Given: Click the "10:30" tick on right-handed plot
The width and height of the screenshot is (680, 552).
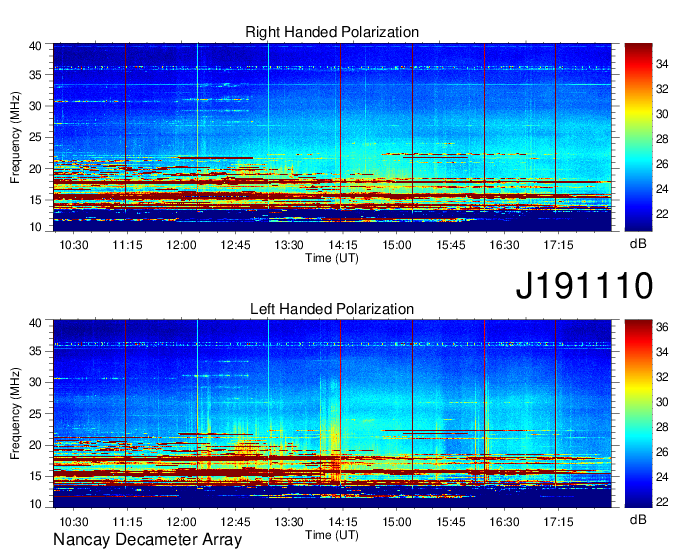Looking at the screenshot, I should (x=74, y=245).
